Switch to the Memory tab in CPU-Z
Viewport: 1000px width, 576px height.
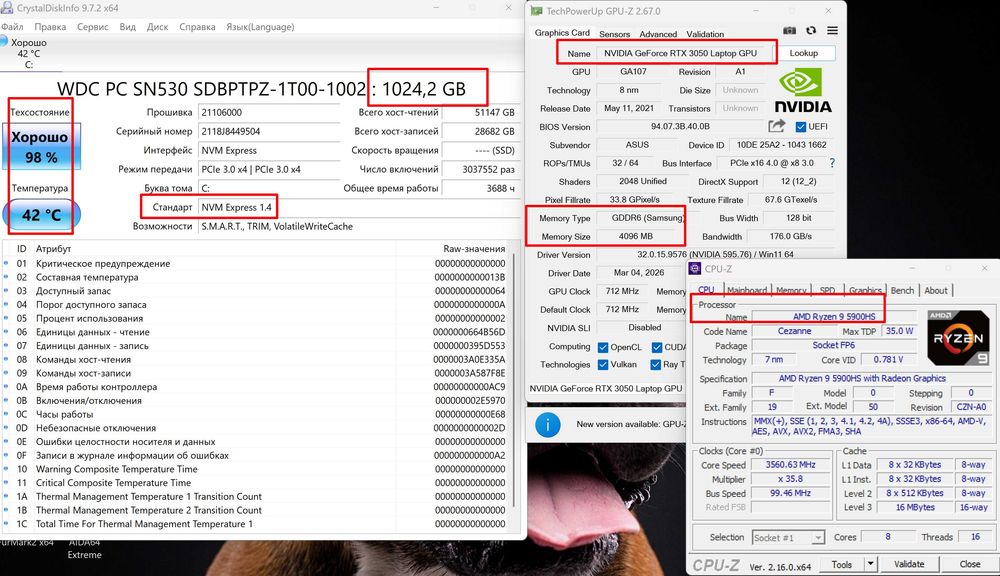point(791,290)
